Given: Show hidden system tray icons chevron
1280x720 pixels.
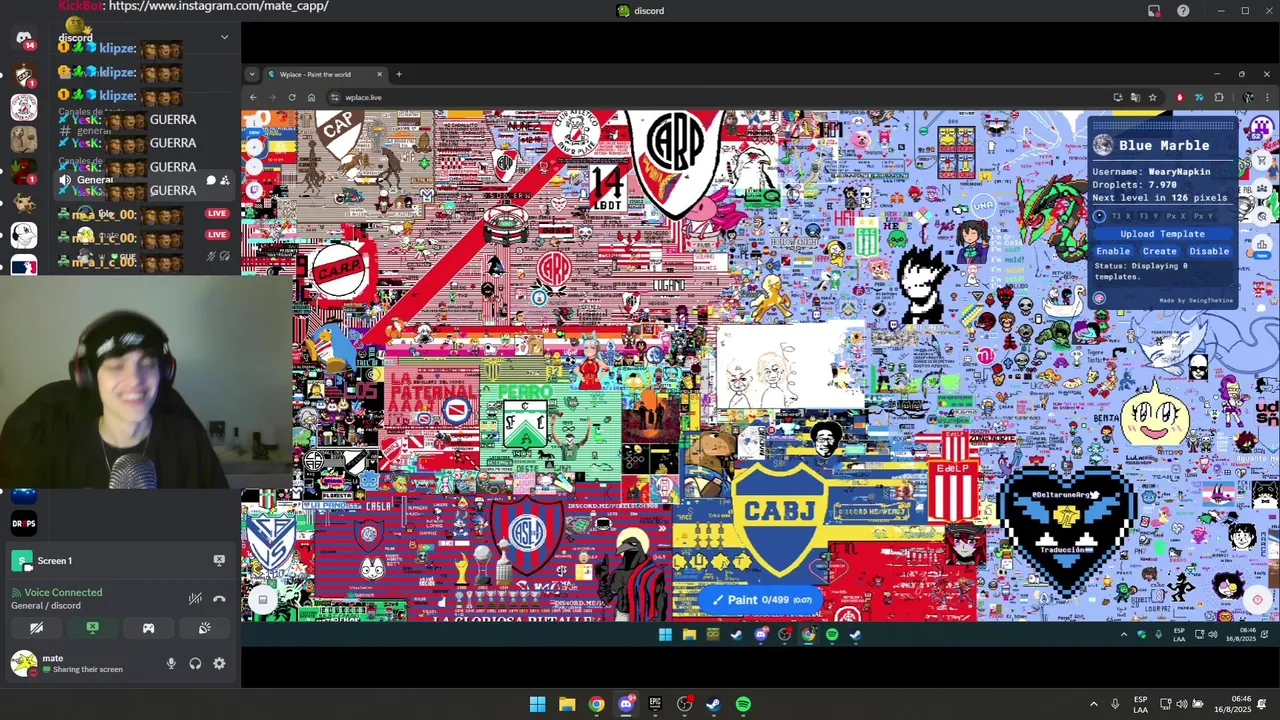Looking at the screenshot, I should 1093,704.
